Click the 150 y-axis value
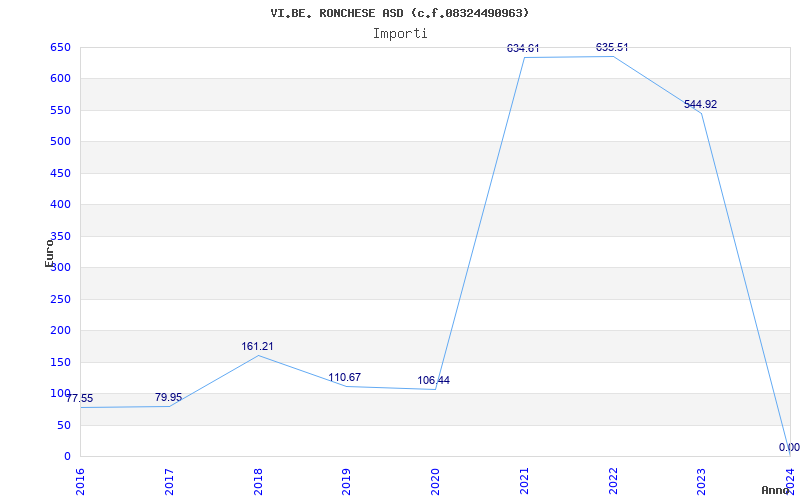The width and height of the screenshot is (800, 500). point(60,362)
